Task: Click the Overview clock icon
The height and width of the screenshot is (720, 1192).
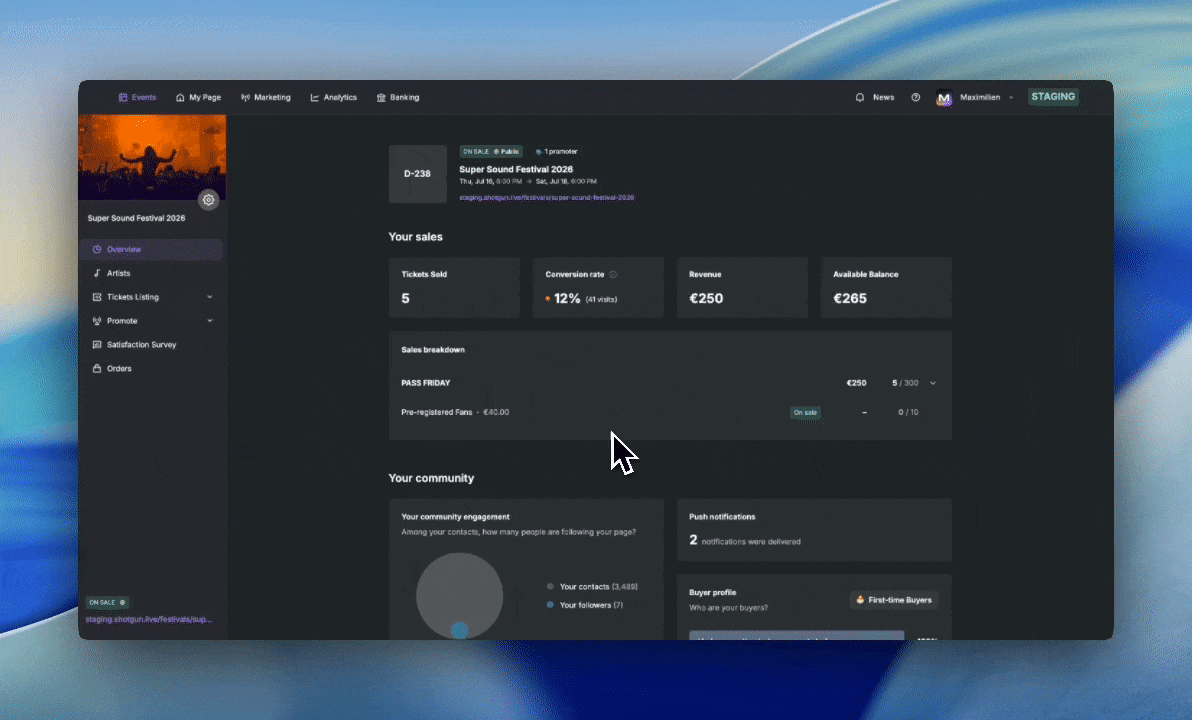Action: point(97,249)
